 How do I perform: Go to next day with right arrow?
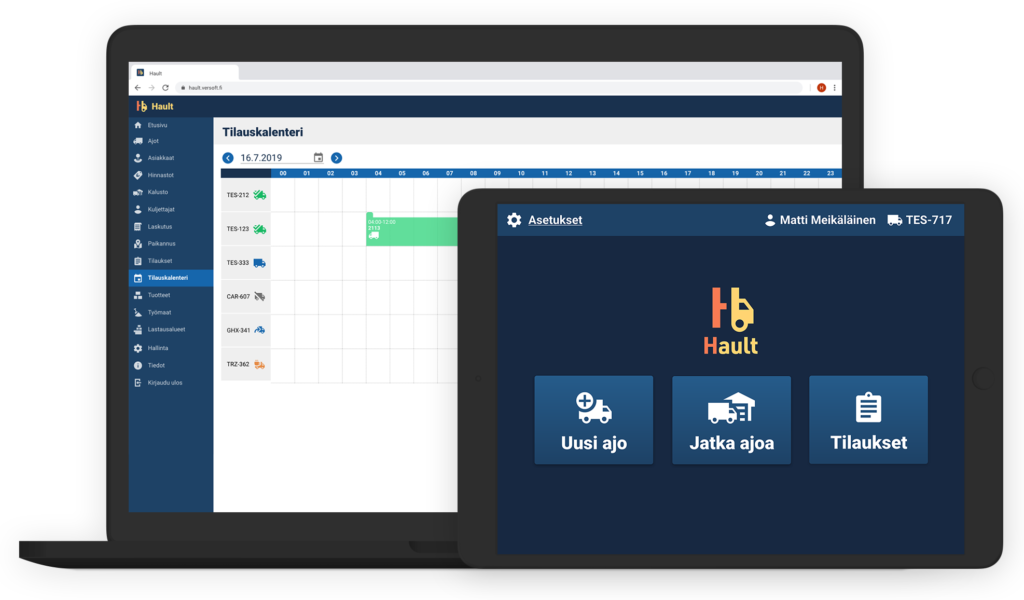336,158
